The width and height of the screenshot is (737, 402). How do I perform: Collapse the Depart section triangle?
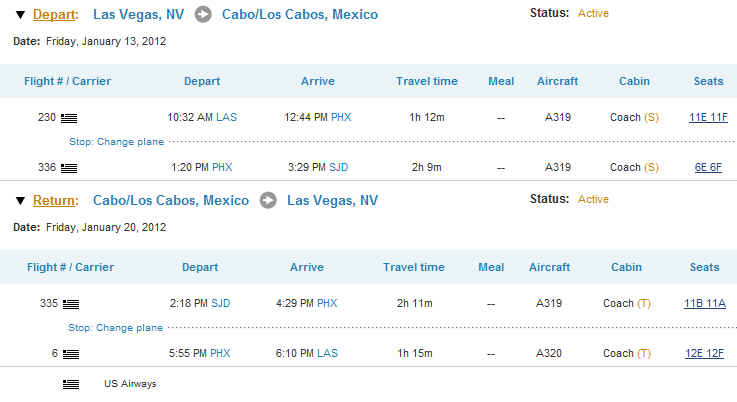point(20,15)
